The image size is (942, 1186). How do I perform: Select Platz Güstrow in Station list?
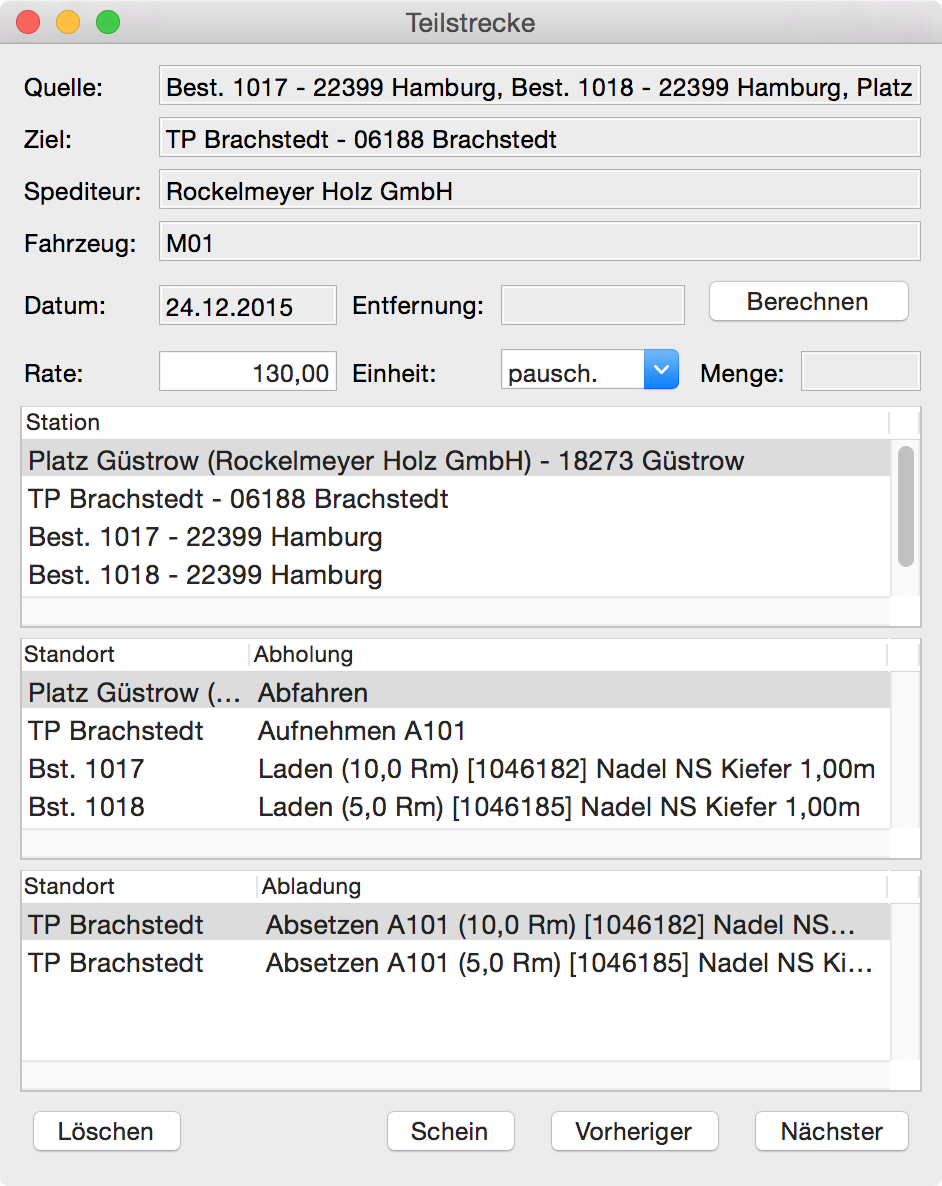386,461
